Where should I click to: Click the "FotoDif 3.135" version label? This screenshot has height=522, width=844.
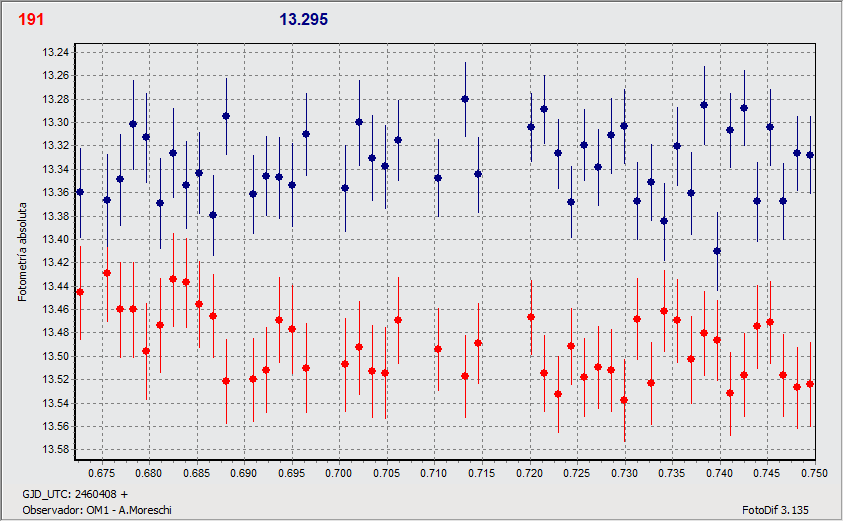[775, 510]
